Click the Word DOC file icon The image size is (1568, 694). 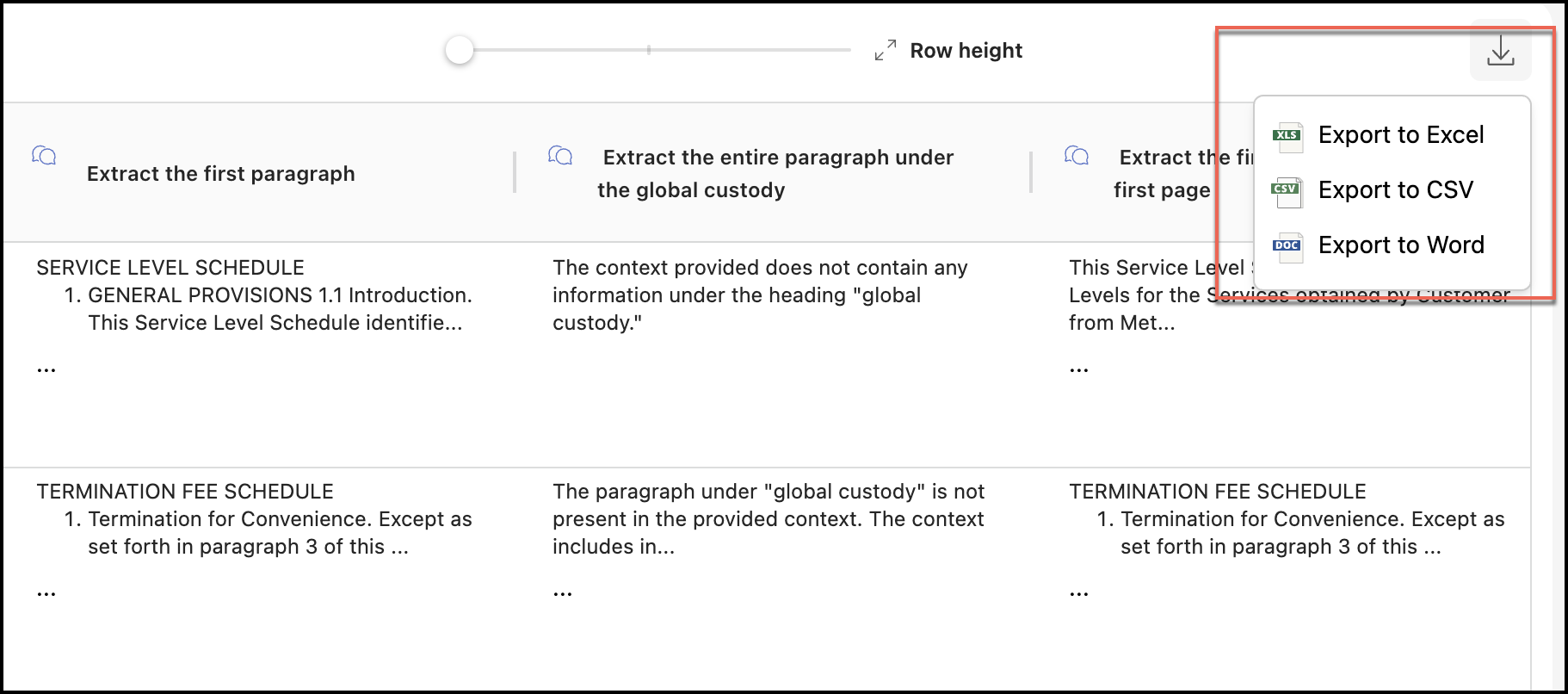1287,246
